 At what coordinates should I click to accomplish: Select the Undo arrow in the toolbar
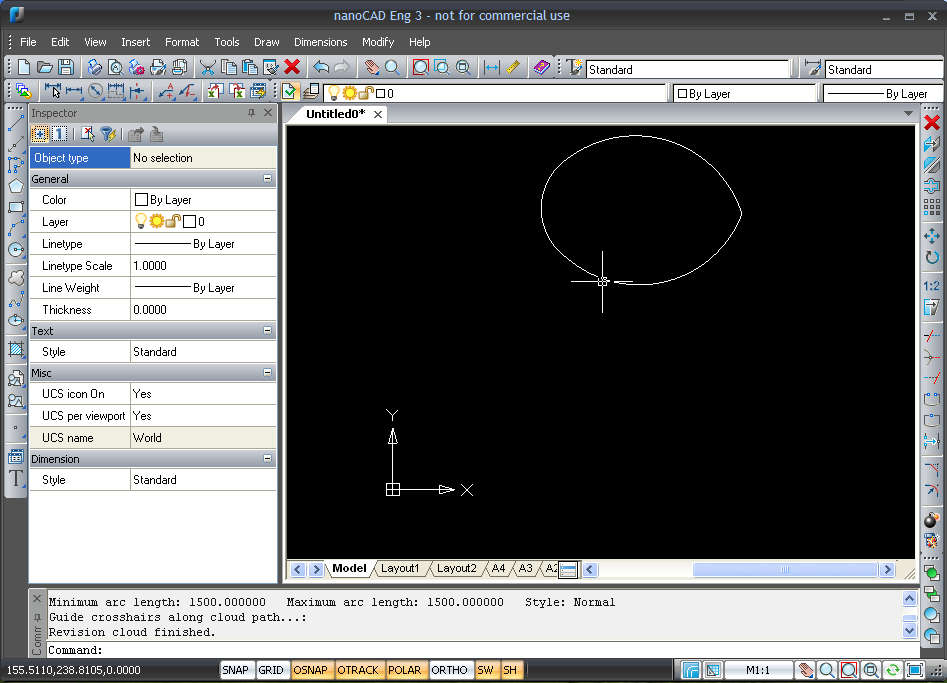320,68
